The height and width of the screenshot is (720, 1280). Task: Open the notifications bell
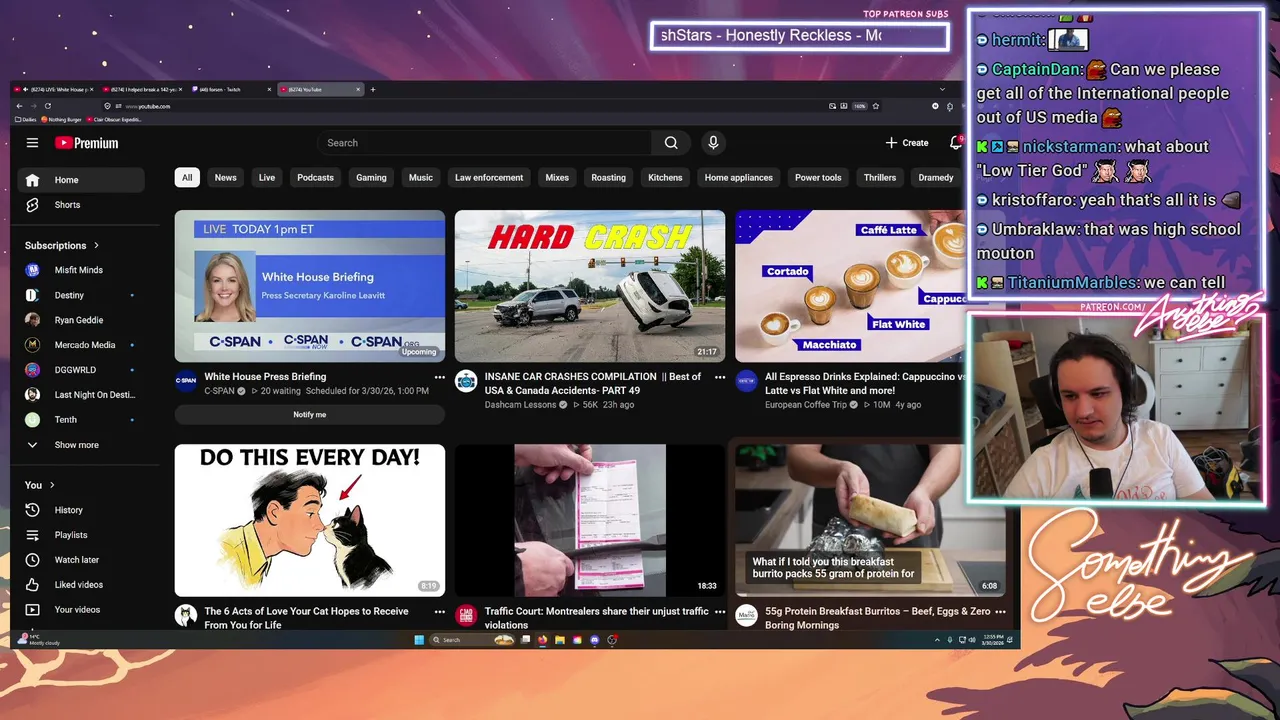pyautogui.click(x=956, y=143)
